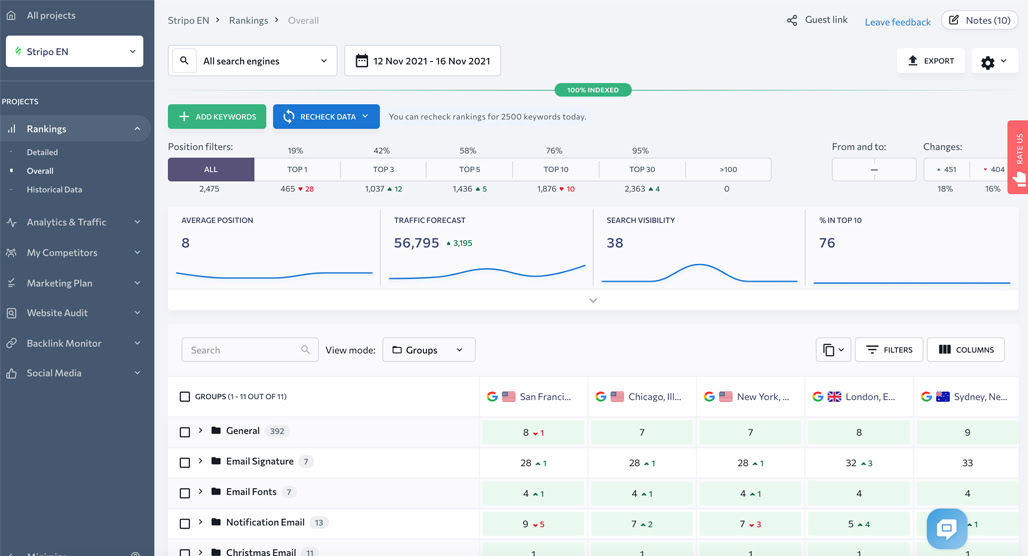Open the Filters button

tap(889, 350)
